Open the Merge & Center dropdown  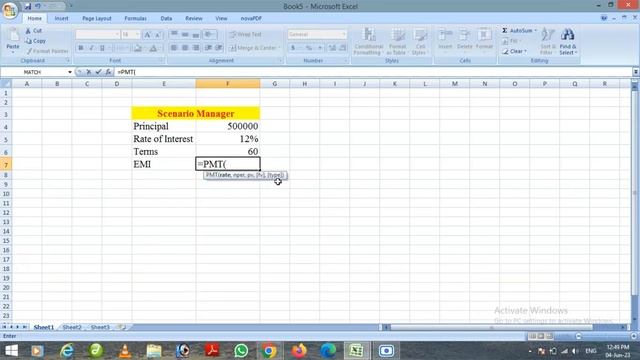pyautogui.click(x=280, y=48)
